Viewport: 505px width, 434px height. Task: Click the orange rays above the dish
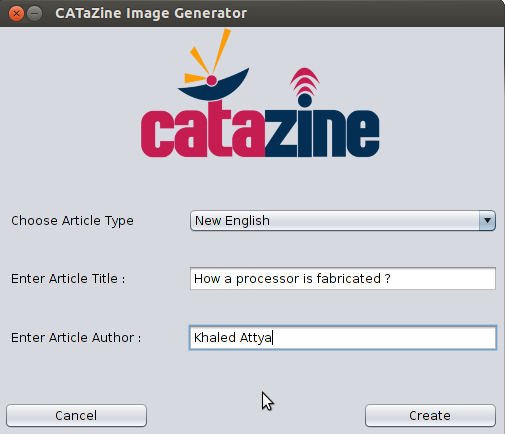click(208, 56)
